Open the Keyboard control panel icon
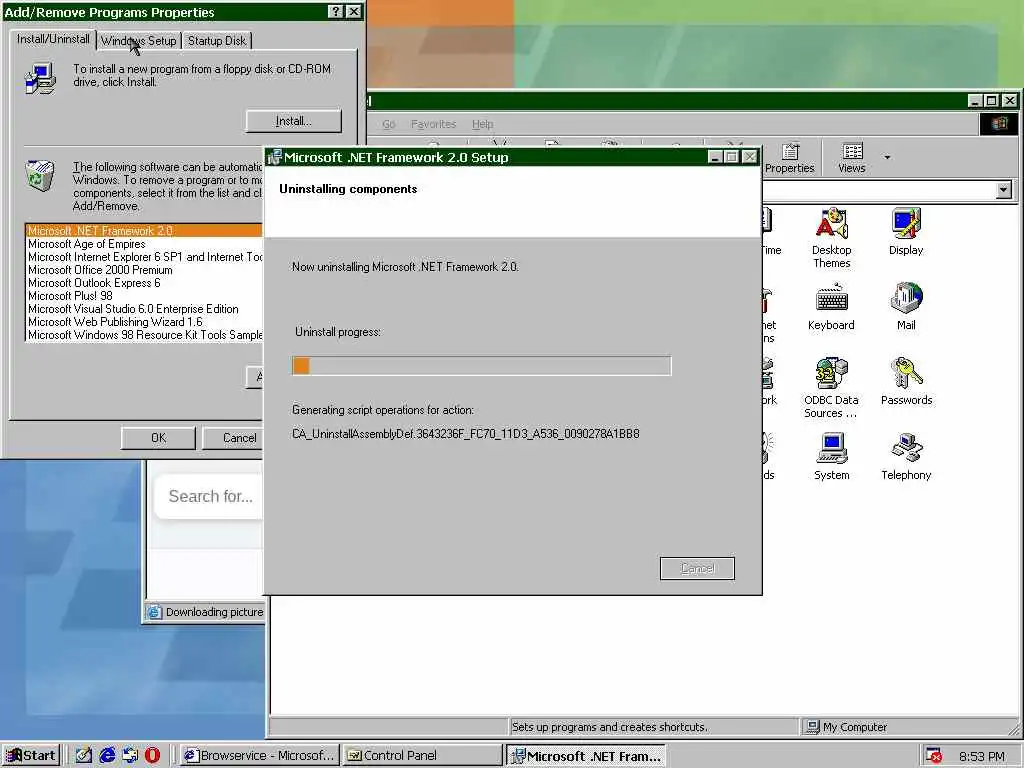 (x=831, y=307)
